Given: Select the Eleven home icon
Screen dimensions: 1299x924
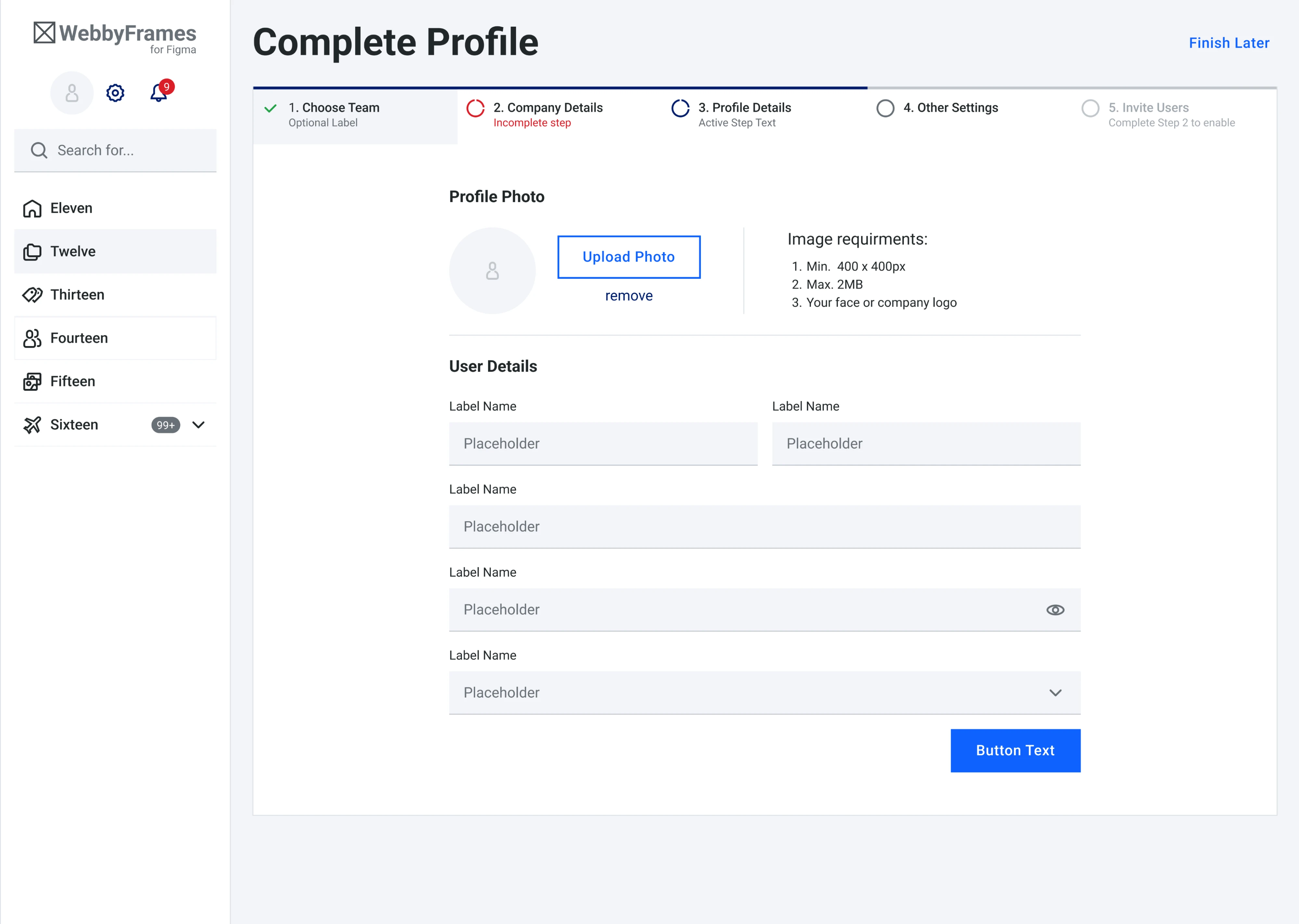Looking at the screenshot, I should pos(32,208).
